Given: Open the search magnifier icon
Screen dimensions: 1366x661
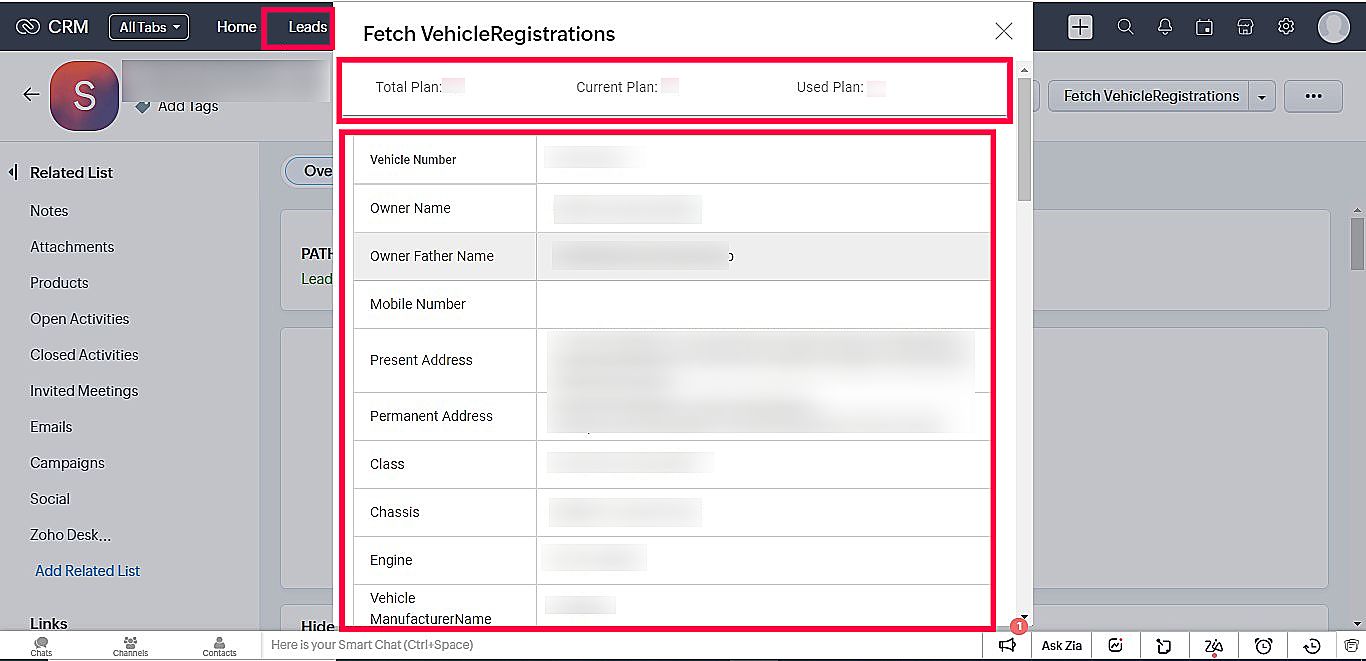Looking at the screenshot, I should click(x=1125, y=27).
